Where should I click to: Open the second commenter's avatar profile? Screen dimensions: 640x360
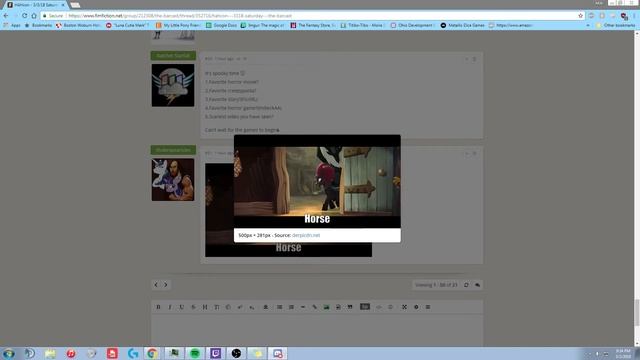click(173, 180)
